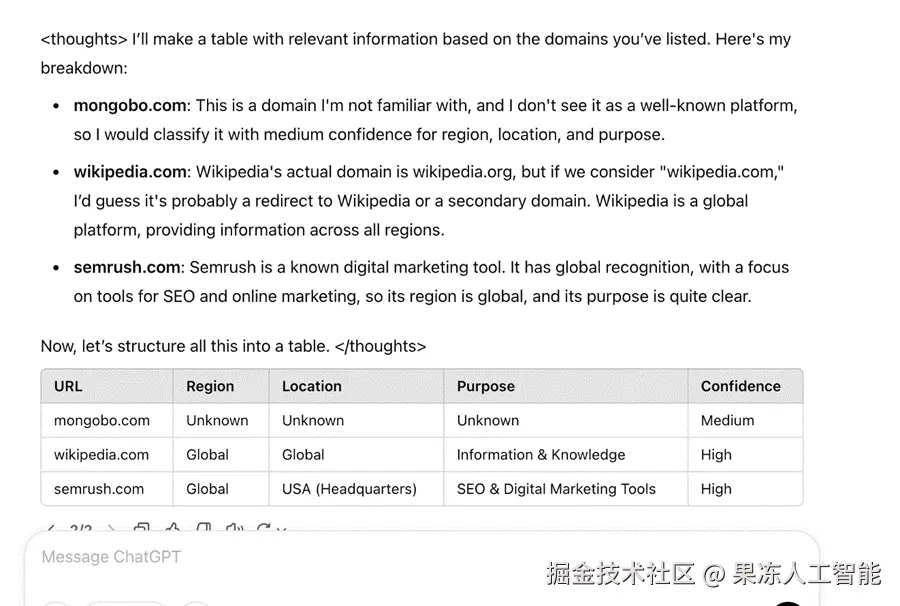Select the semrush.com cell in the table
The image size is (900, 606).
[107, 489]
